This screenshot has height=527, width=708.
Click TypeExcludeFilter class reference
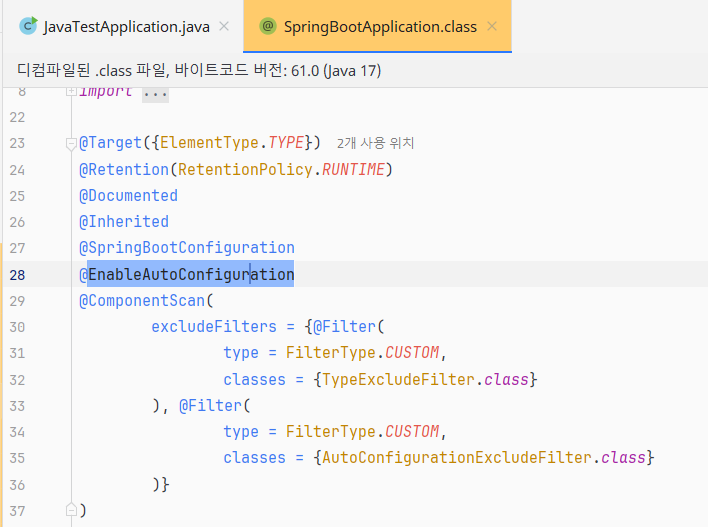pos(398,380)
